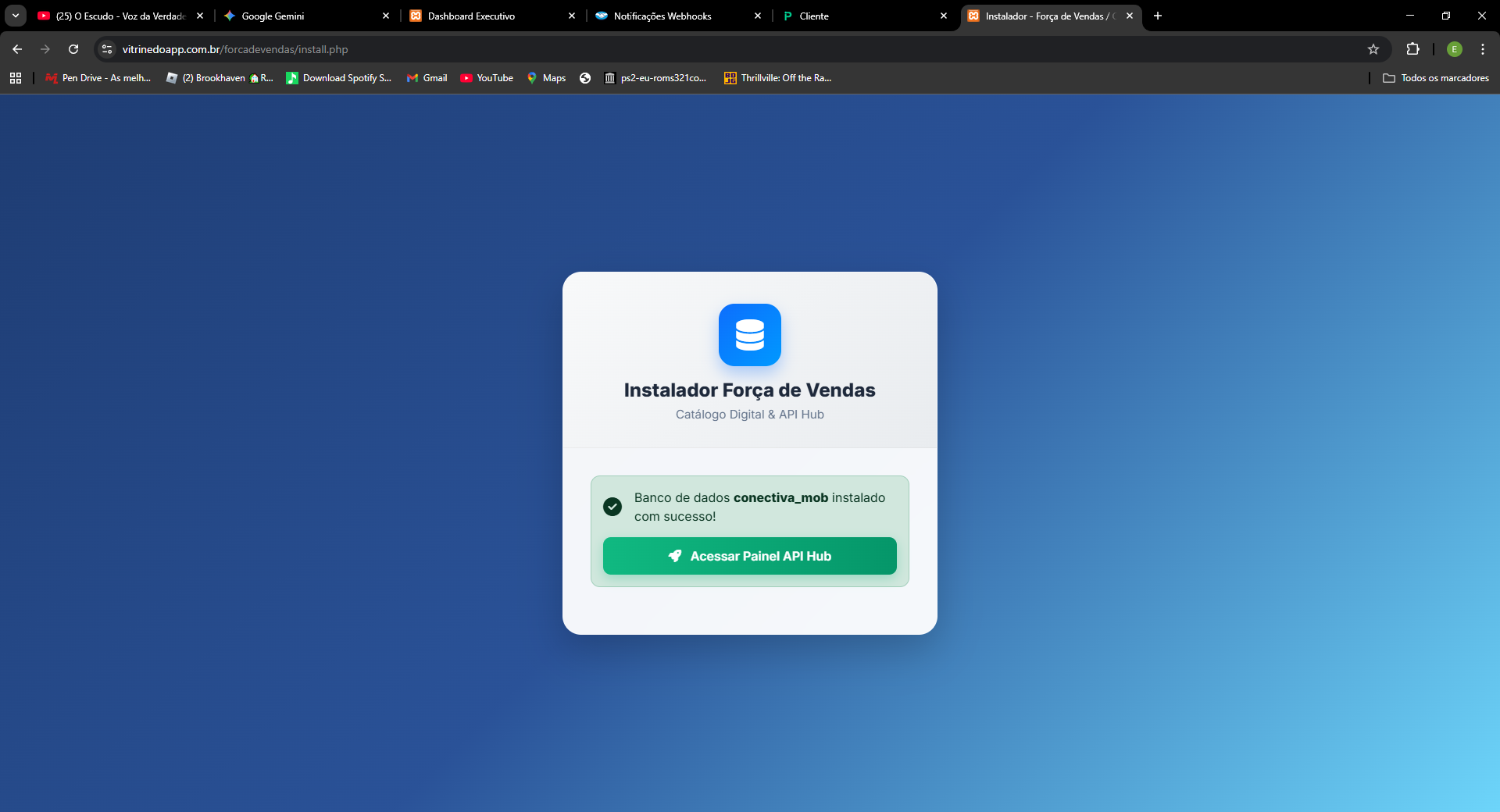Viewport: 1500px width, 812px height.
Task: Click the address bar URL field
Action: coord(703,49)
